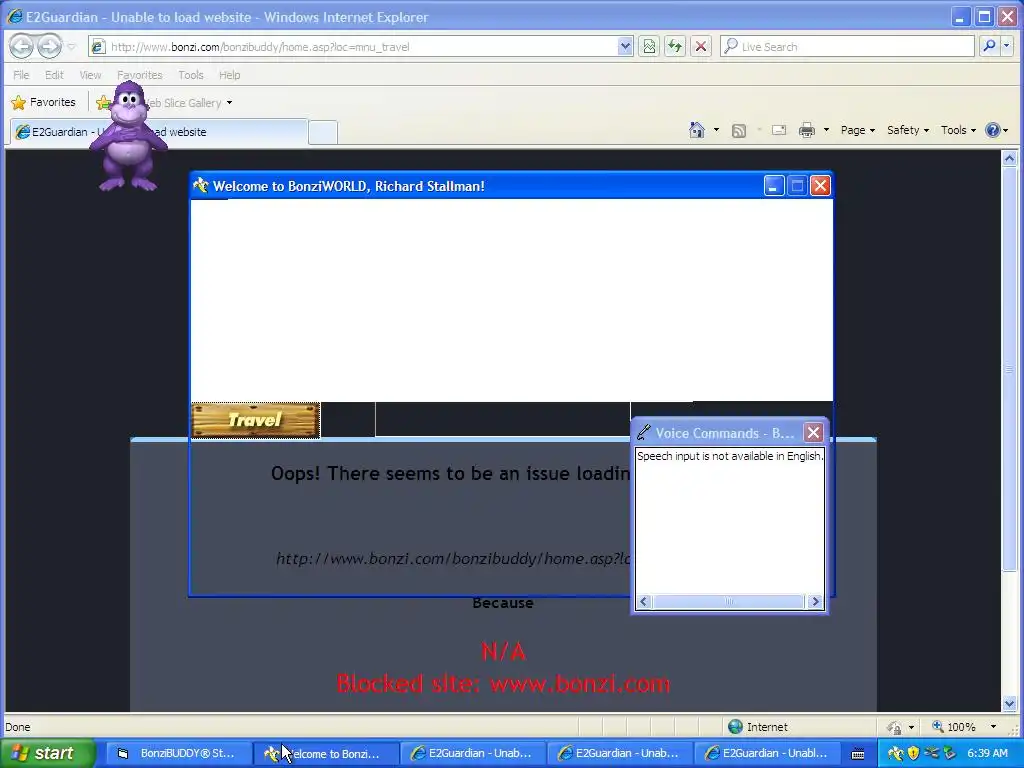Open the Help menu in the menu bar
This screenshot has width=1024, height=768.
coord(229,75)
